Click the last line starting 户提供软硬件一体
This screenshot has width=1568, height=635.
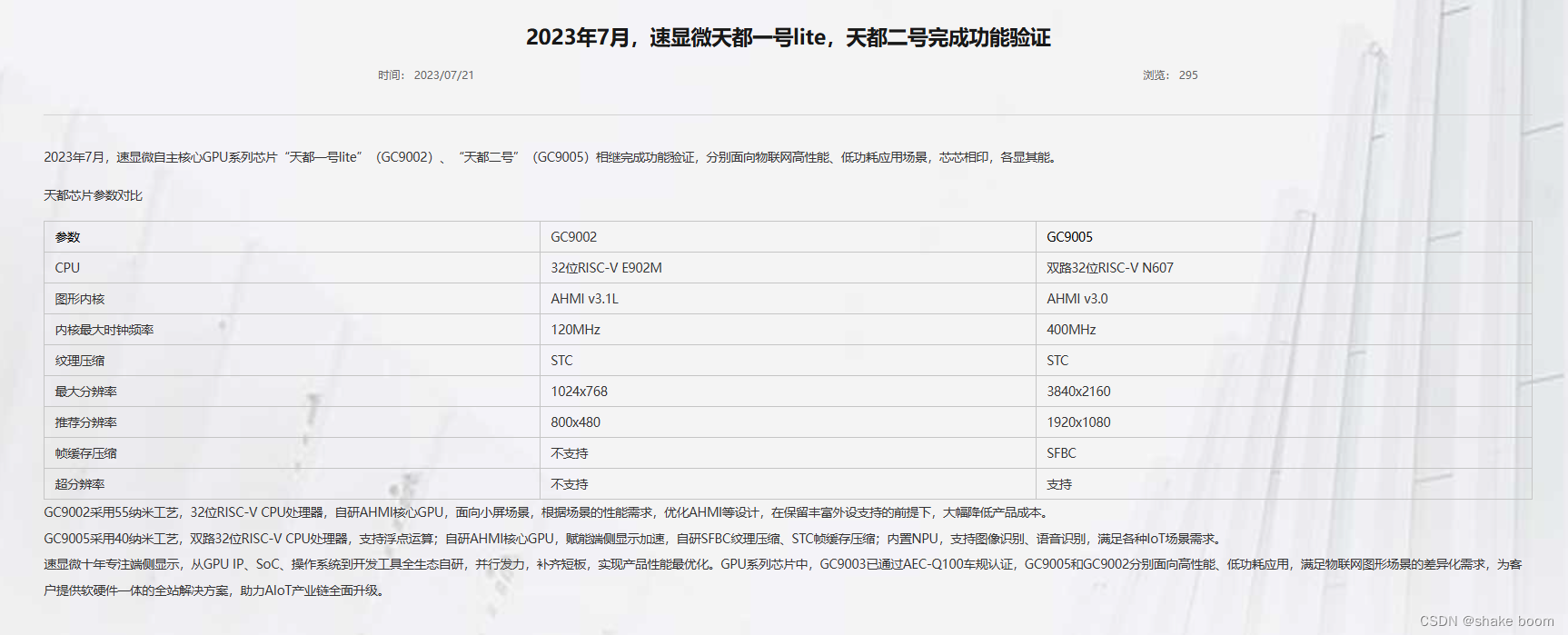click(216, 590)
